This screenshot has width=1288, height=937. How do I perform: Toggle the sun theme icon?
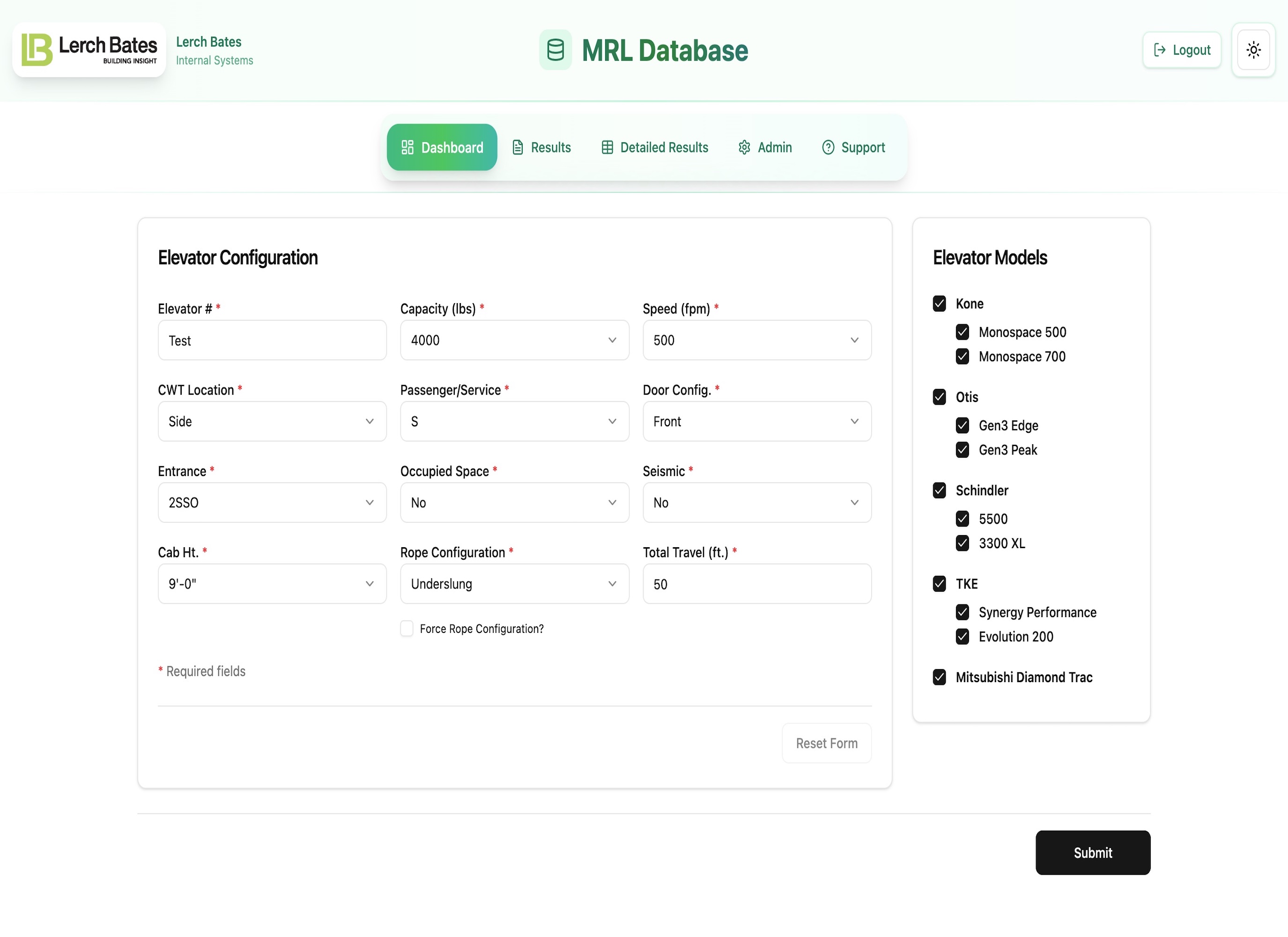tap(1253, 50)
